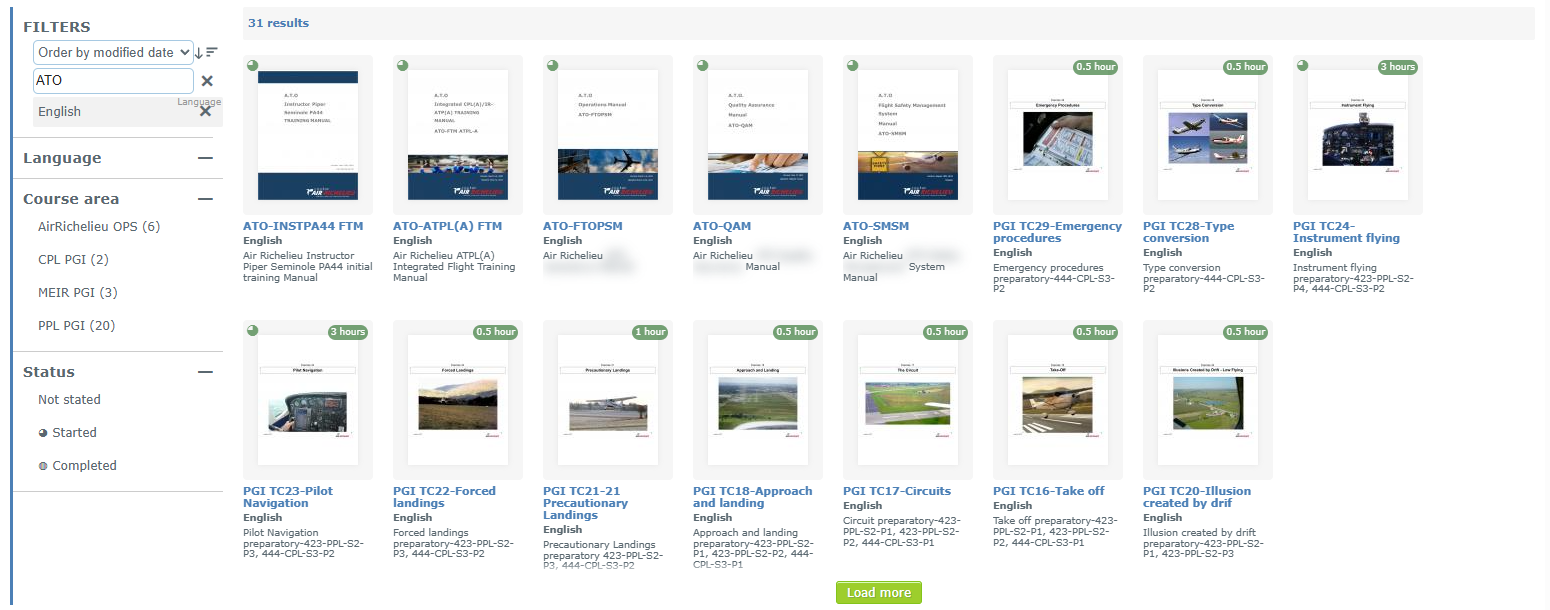Click The Circuit cover thumbnail
1550x610 pixels.
pyautogui.click(x=908, y=401)
